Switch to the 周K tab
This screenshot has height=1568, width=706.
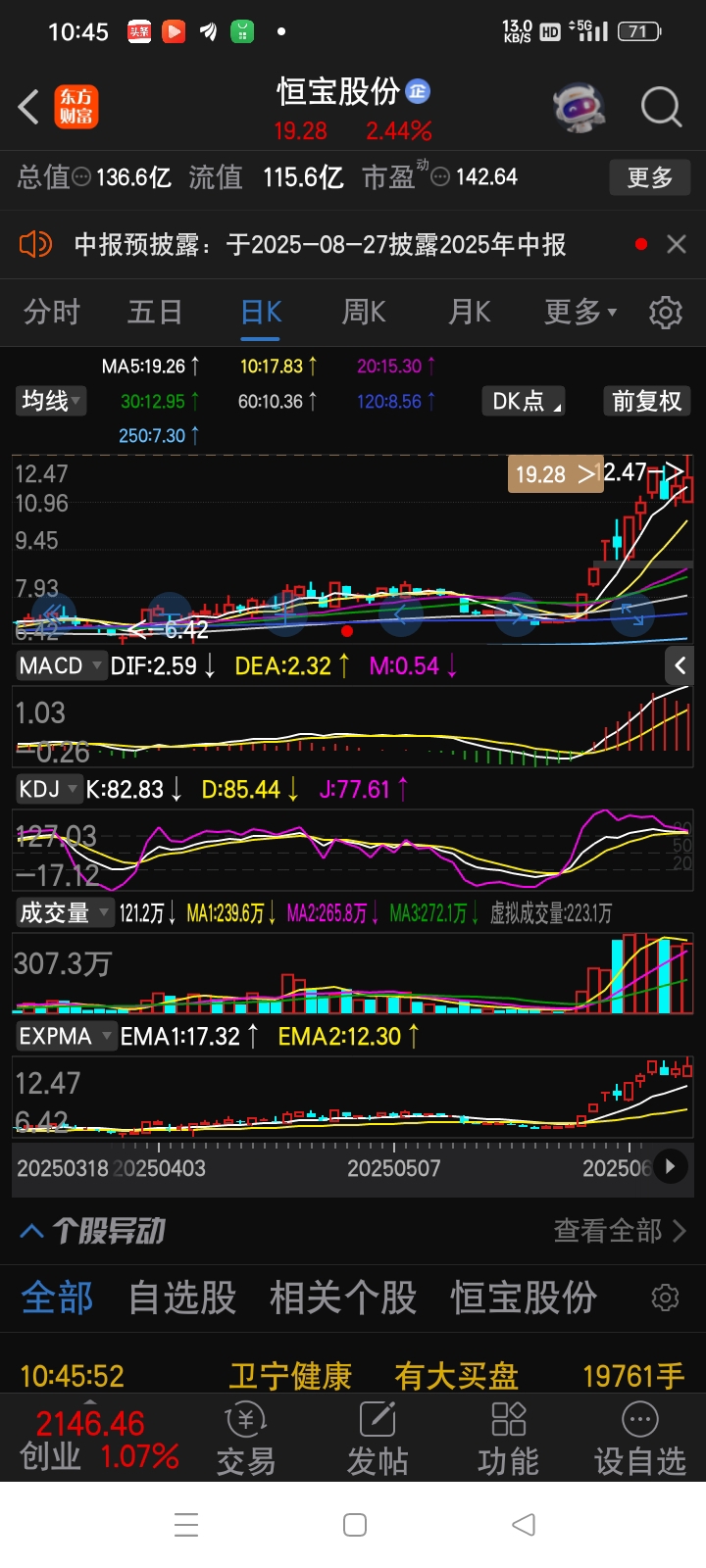pyautogui.click(x=363, y=313)
